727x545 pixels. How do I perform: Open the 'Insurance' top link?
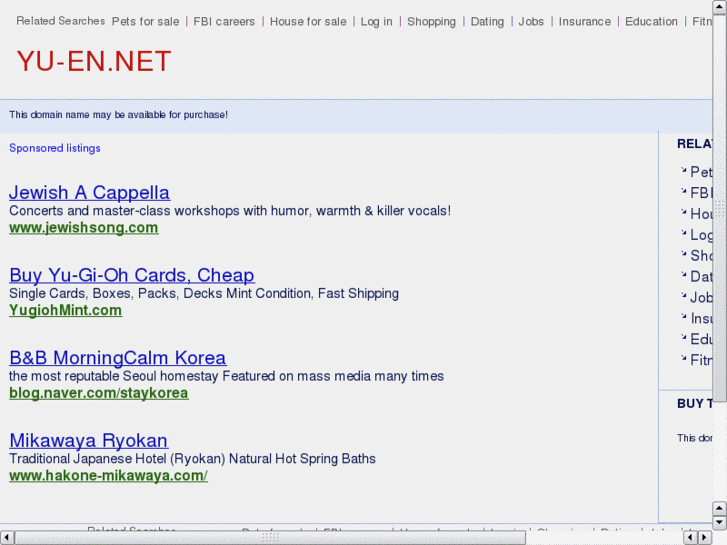coord(585,22)
